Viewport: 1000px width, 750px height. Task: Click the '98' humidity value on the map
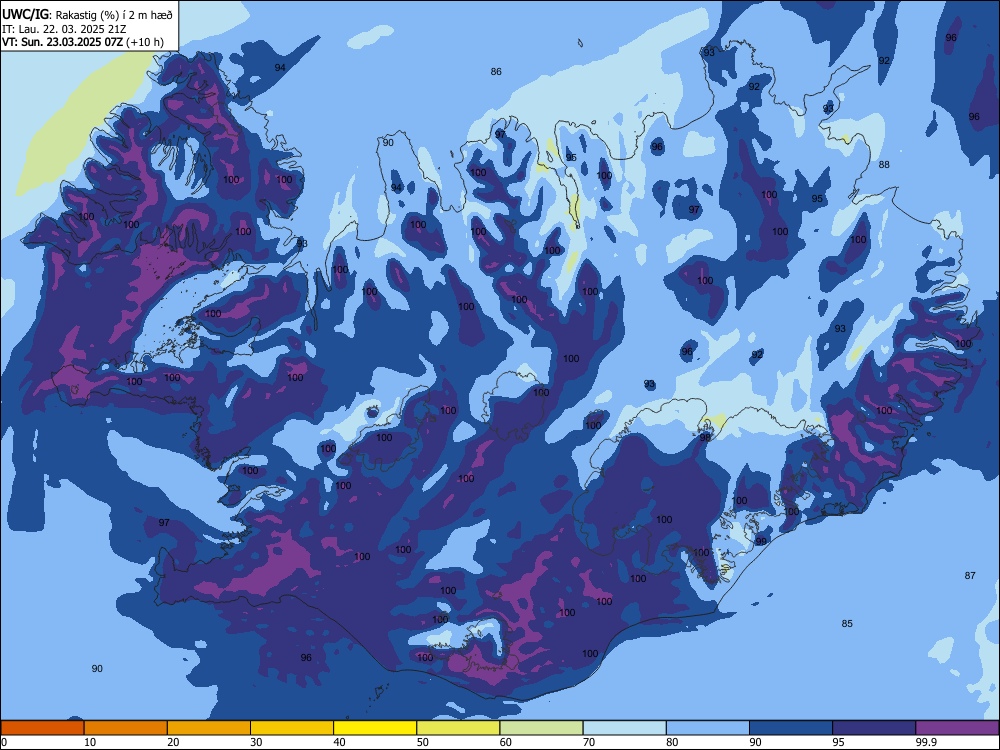[705, 438]
